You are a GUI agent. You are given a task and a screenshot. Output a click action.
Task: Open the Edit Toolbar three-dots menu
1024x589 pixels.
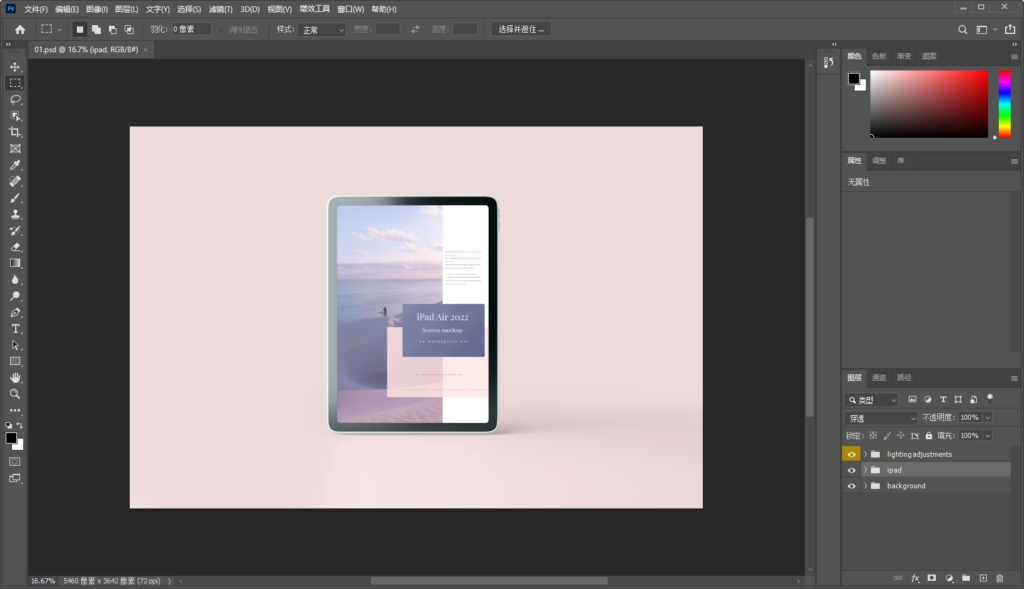15,410
